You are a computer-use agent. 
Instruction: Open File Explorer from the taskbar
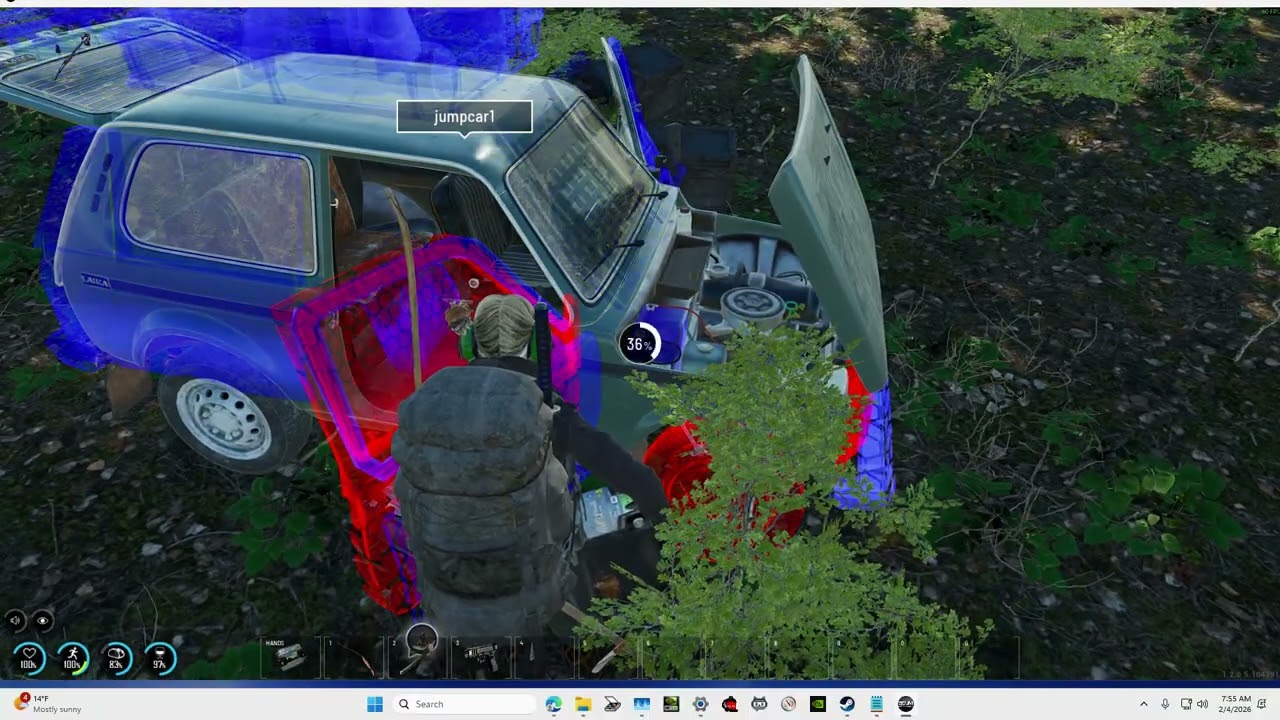583,704
